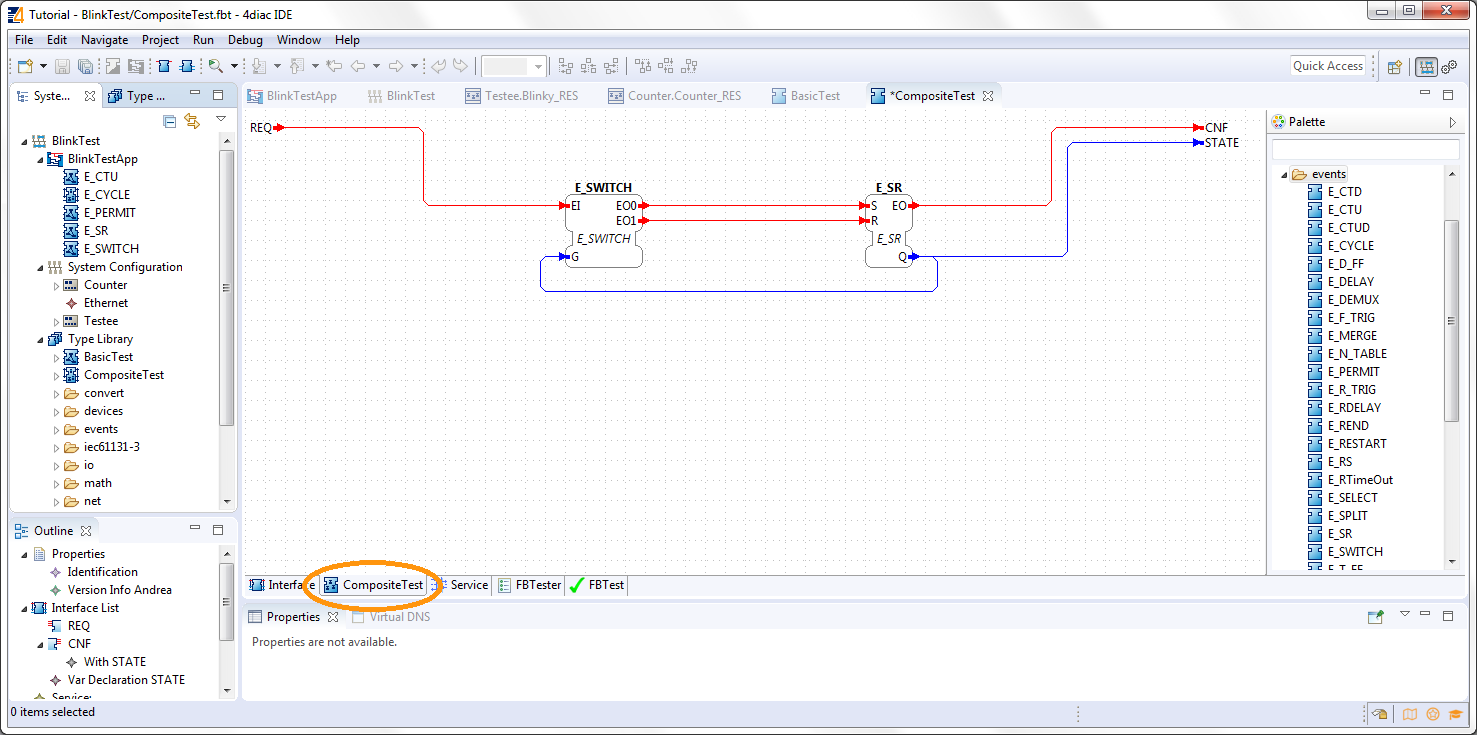This screenshot has height=735, width=1477.
Task: Select E_CTU from the events palette
Action: coord(1344,209)
